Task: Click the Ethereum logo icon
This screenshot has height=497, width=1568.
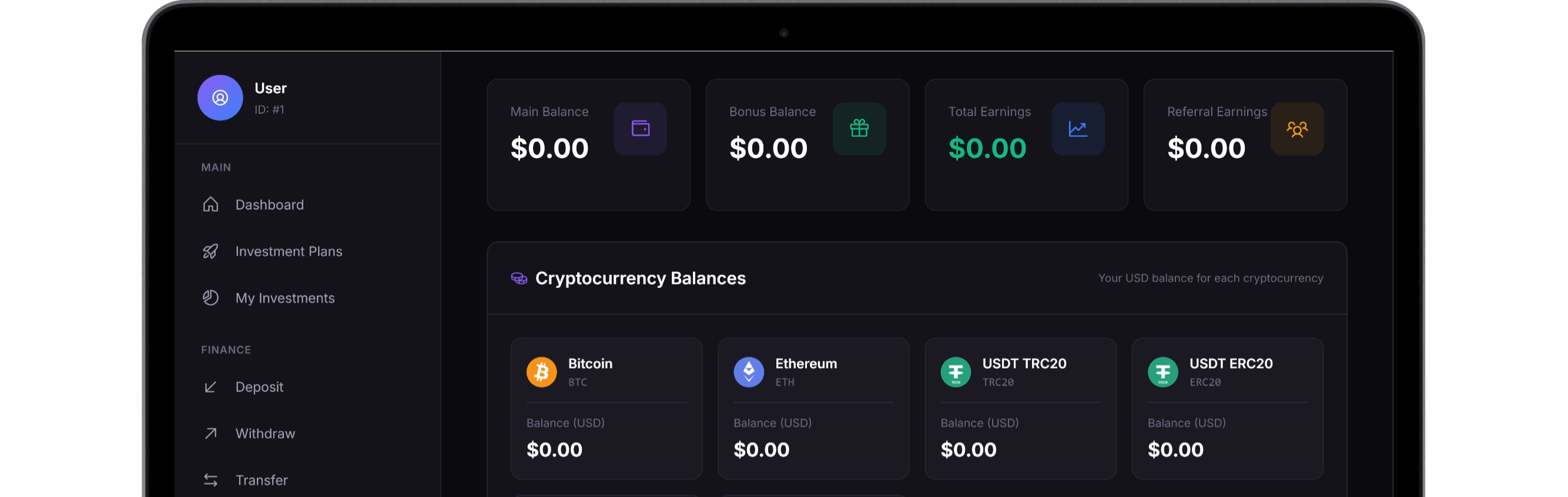Action: [748, 372]
